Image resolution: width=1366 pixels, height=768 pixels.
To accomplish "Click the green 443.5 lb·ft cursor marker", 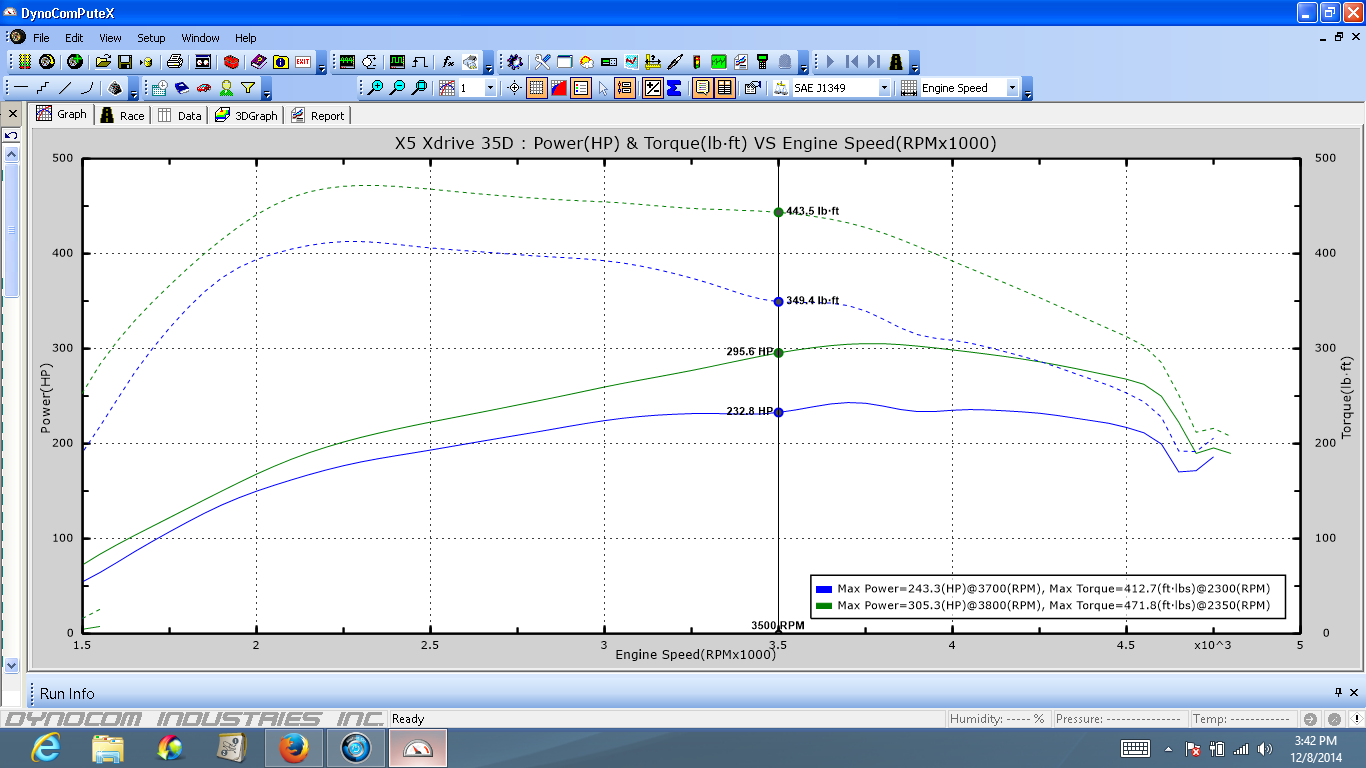I will point(778,212).
